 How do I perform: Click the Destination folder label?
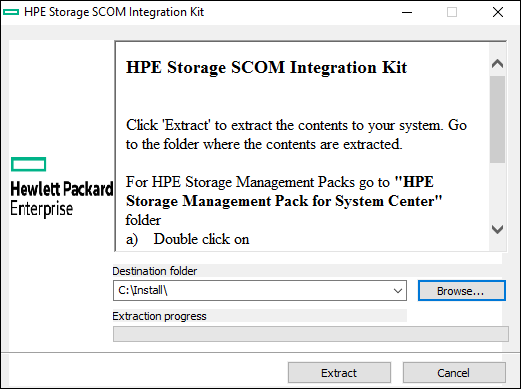[155, 271]
